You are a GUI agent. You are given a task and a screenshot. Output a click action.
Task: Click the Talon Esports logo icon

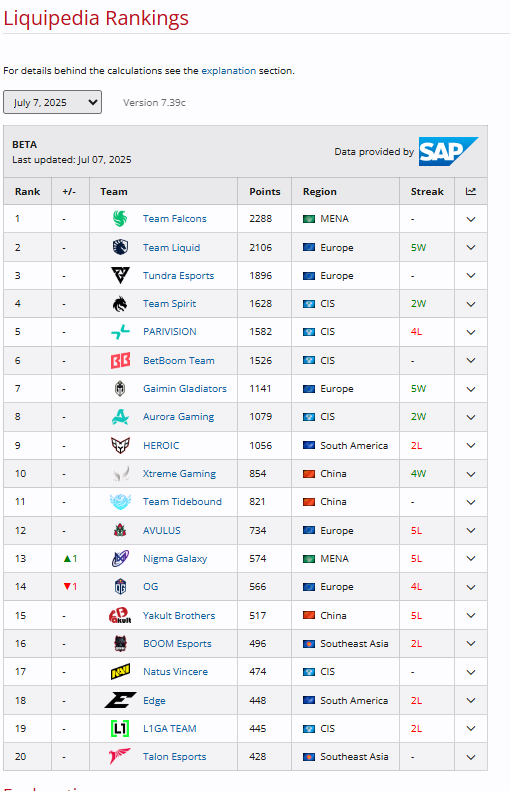pos(120,757)
